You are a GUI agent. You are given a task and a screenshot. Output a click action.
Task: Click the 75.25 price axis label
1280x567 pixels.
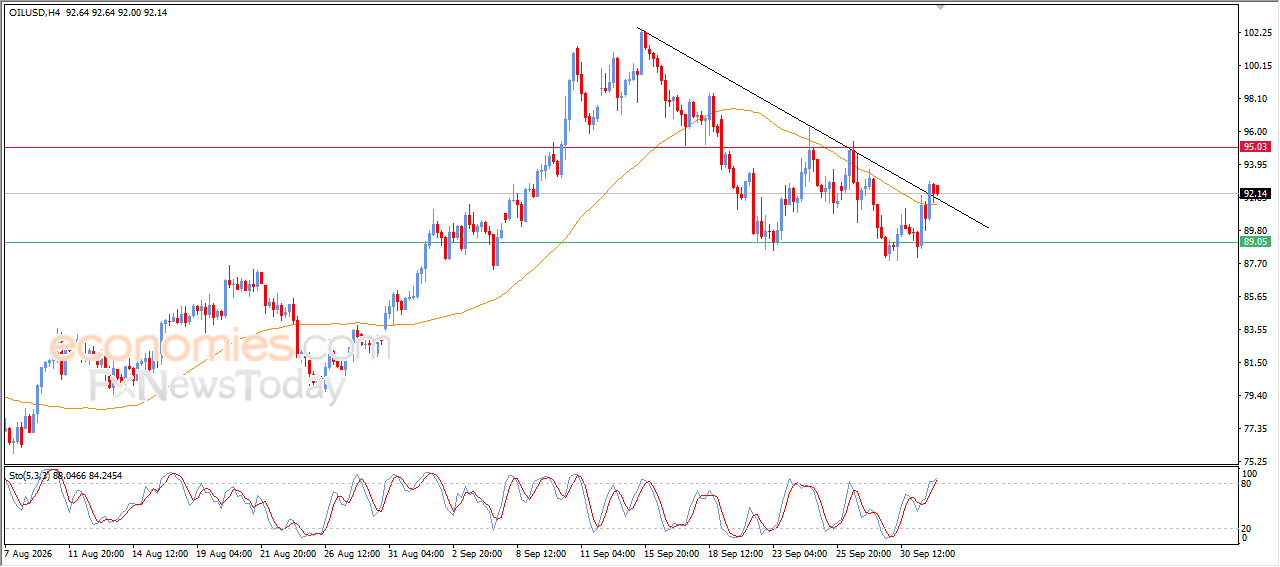(1257, 462)
